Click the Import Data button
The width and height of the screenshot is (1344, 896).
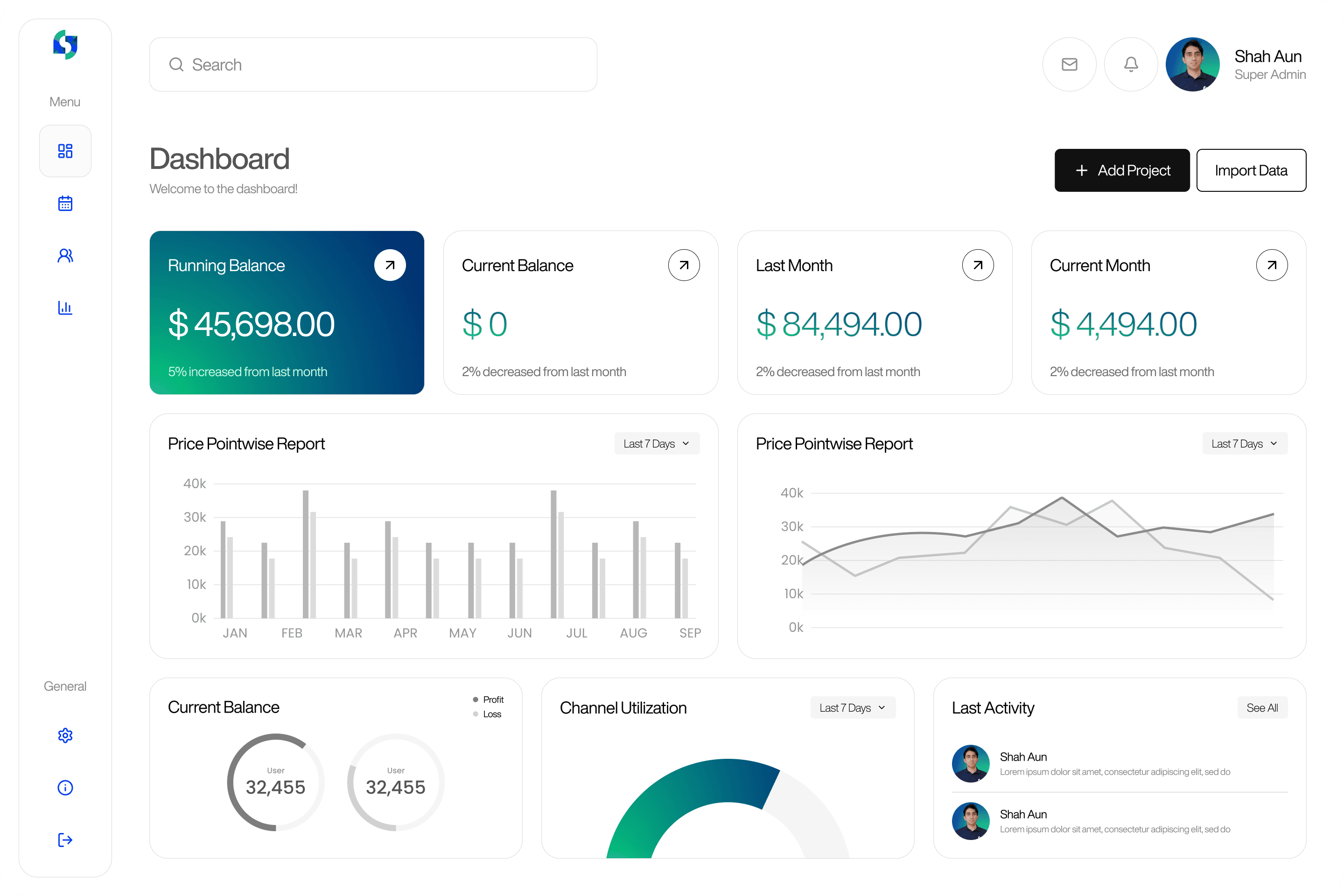(1251, 170)
